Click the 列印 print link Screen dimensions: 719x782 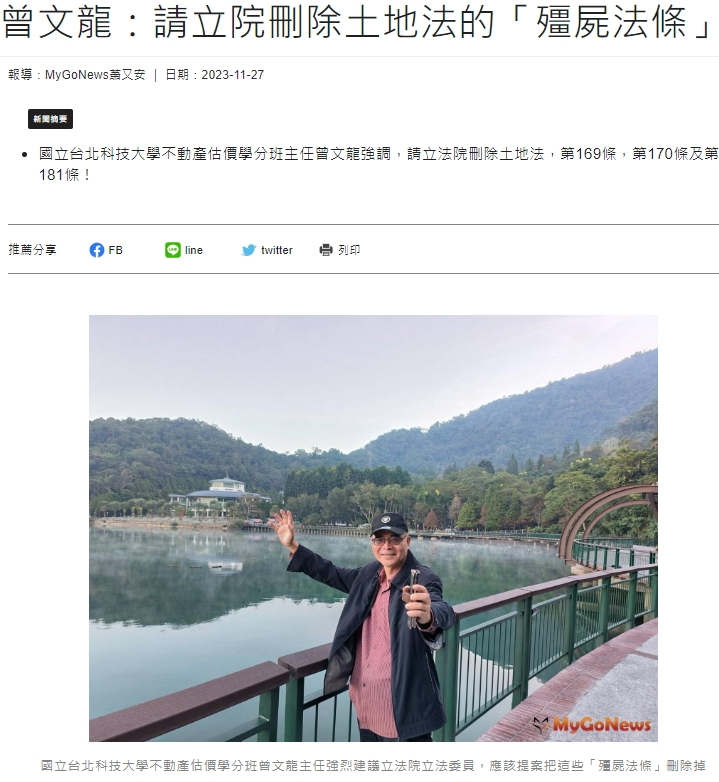pyautogui.click(x=349, y=250)
